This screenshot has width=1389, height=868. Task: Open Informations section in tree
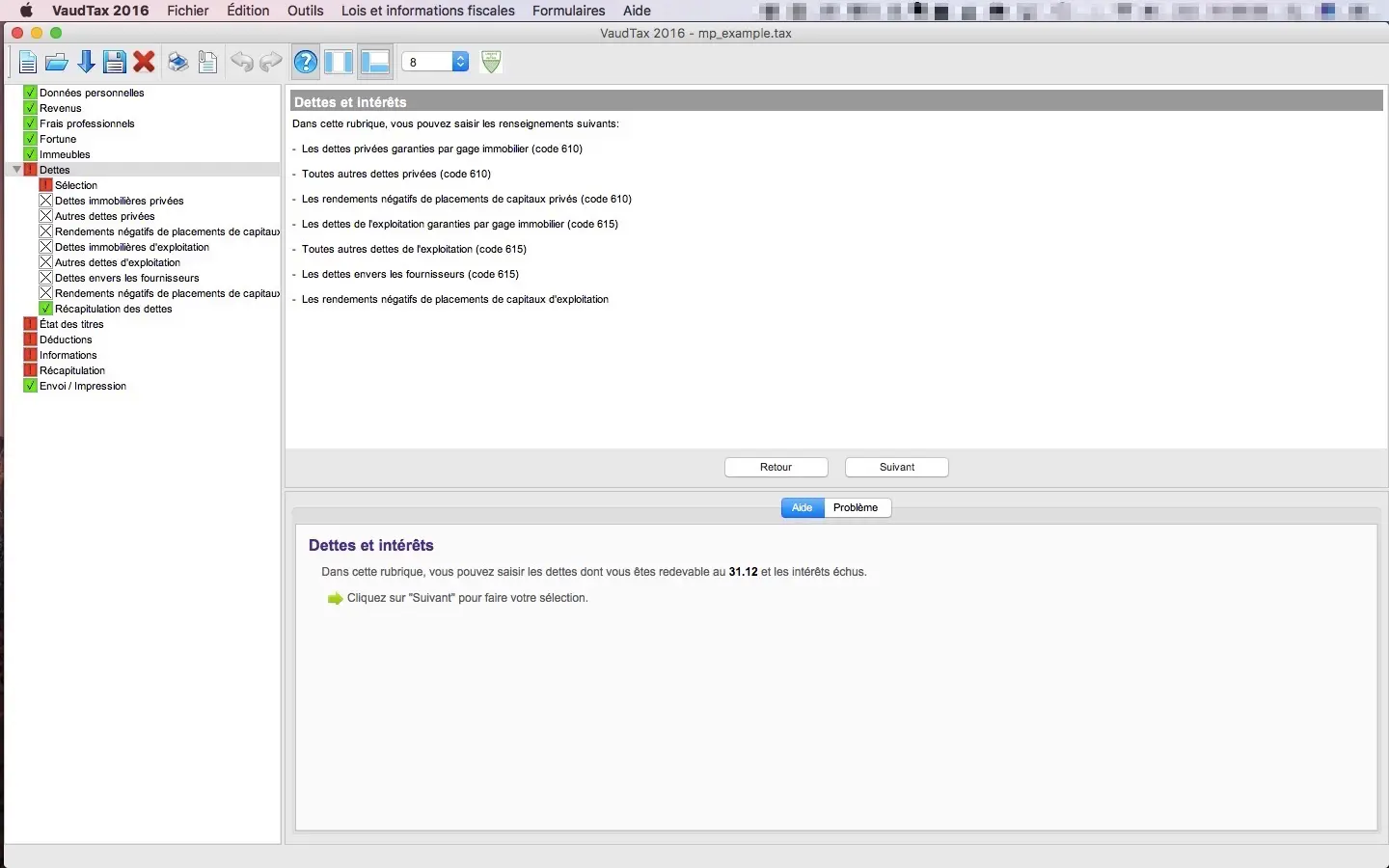[68, 355]
